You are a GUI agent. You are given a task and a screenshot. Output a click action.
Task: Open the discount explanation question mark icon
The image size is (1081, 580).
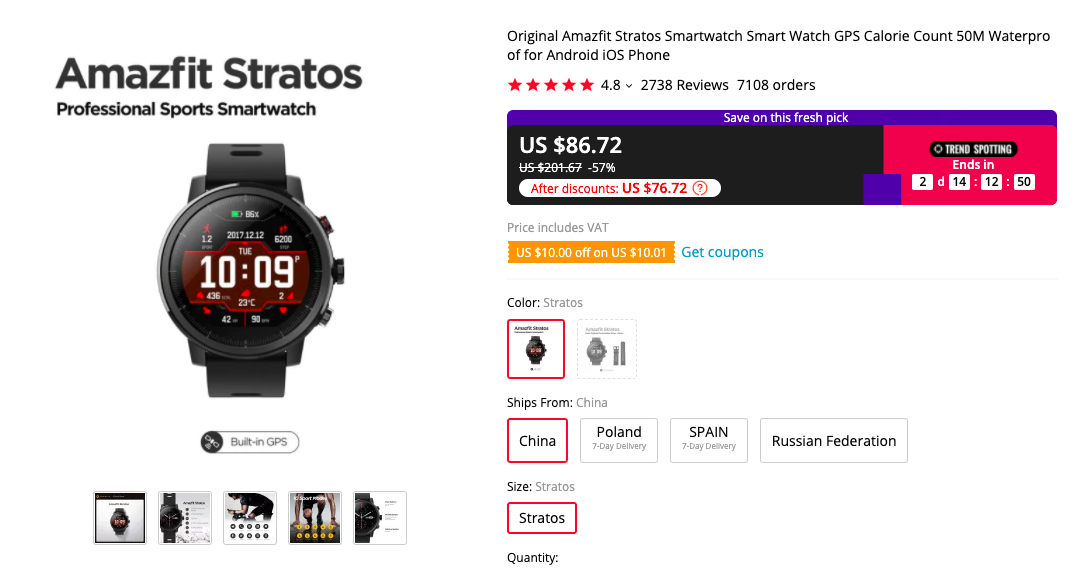(700, 187)
